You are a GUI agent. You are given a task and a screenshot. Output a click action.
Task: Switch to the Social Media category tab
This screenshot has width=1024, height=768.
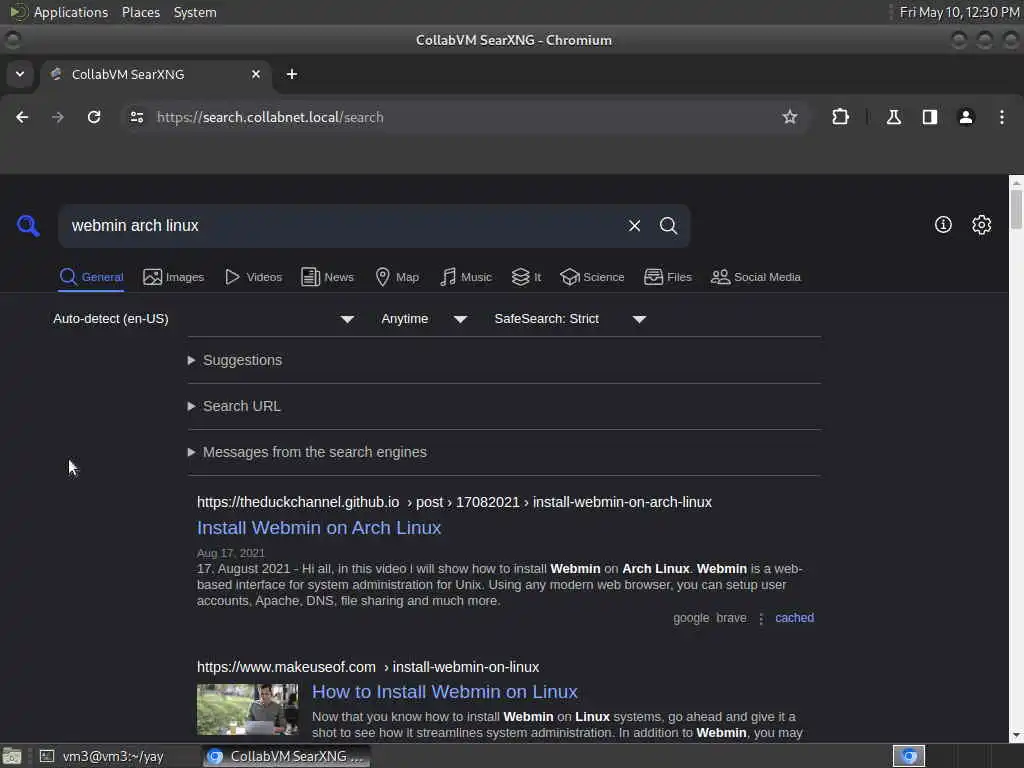(x=756, y=277)
